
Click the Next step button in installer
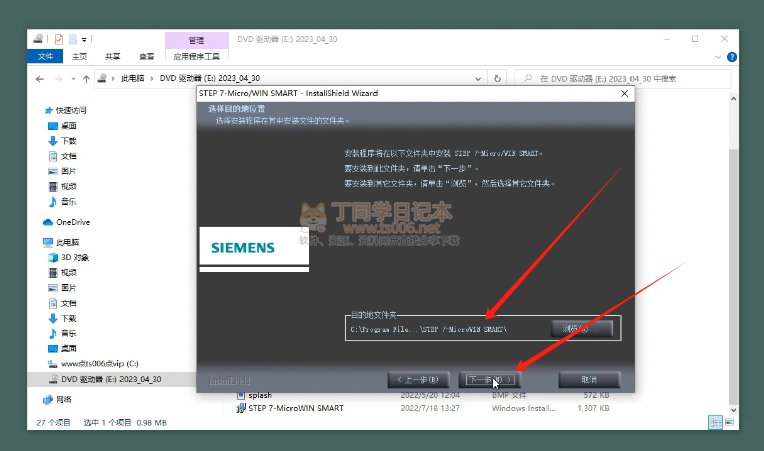click(x=490, y=379)
